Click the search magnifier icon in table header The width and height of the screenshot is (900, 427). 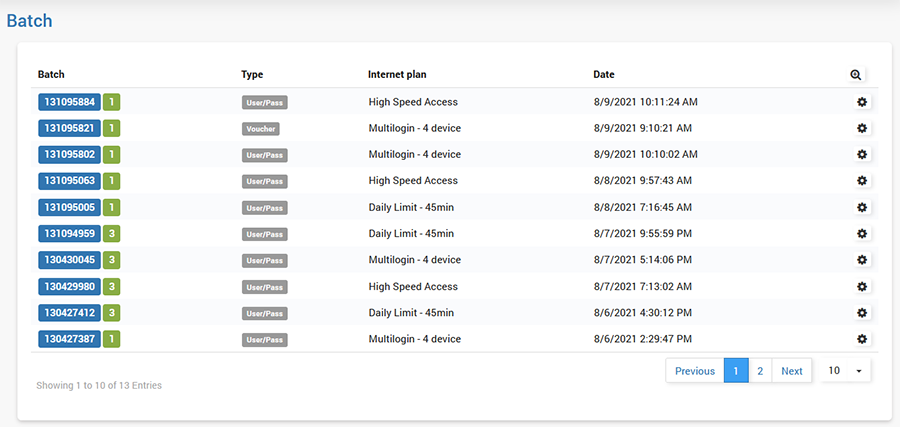click(856, 75)
